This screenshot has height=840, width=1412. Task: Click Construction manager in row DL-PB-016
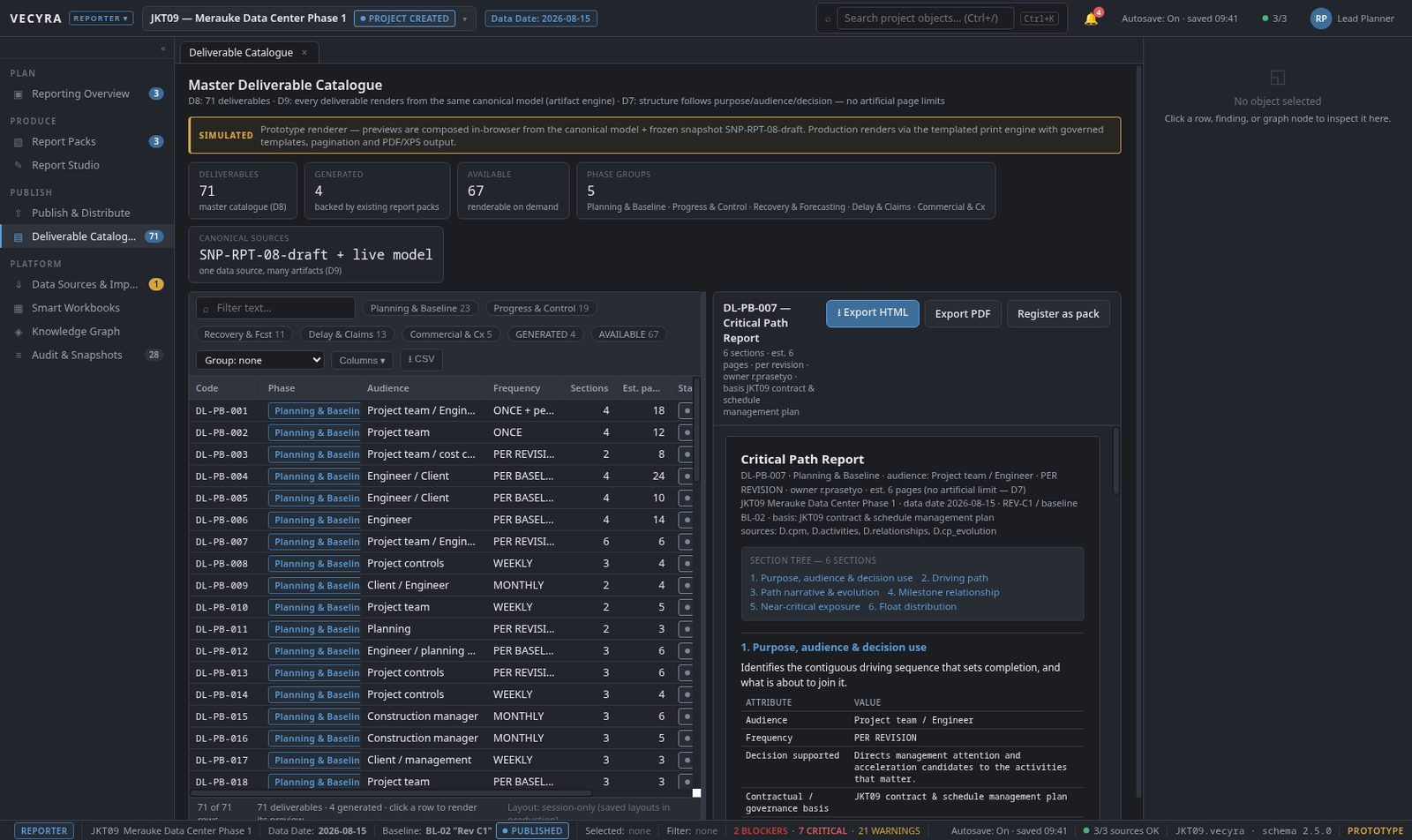423,739
